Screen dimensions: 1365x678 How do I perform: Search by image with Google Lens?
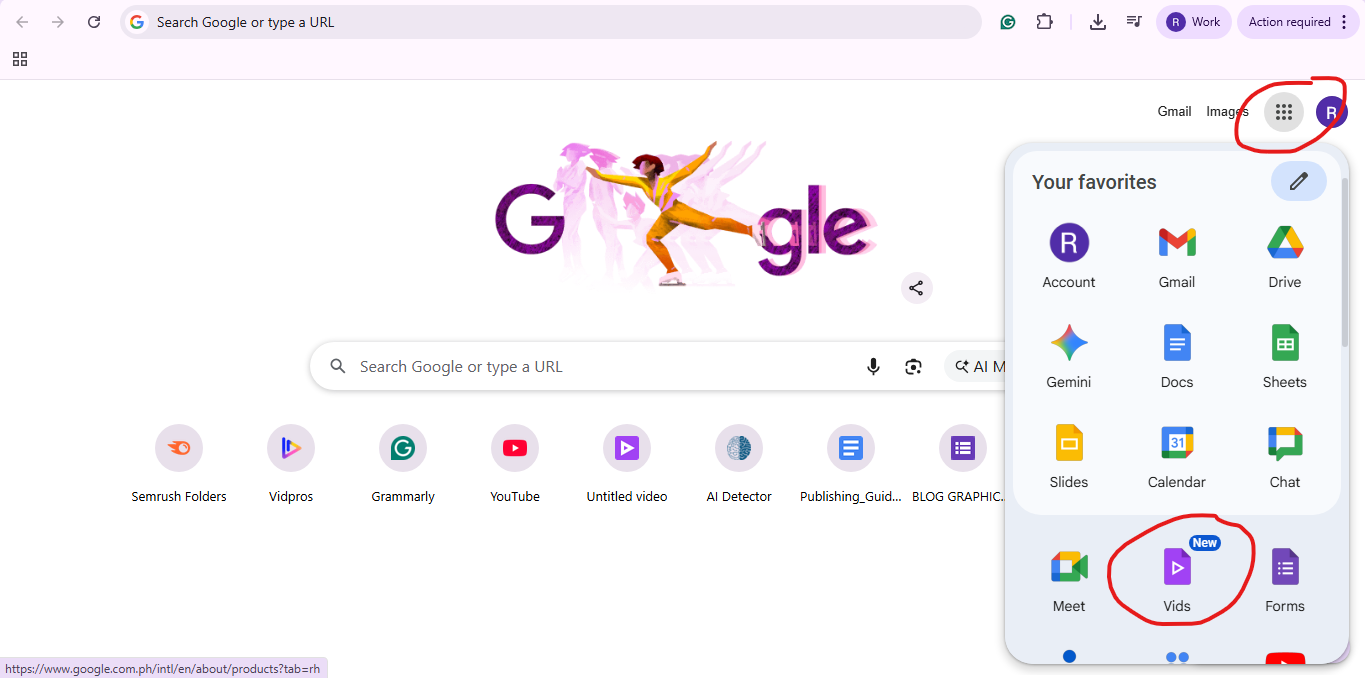(x=913, y=366)
